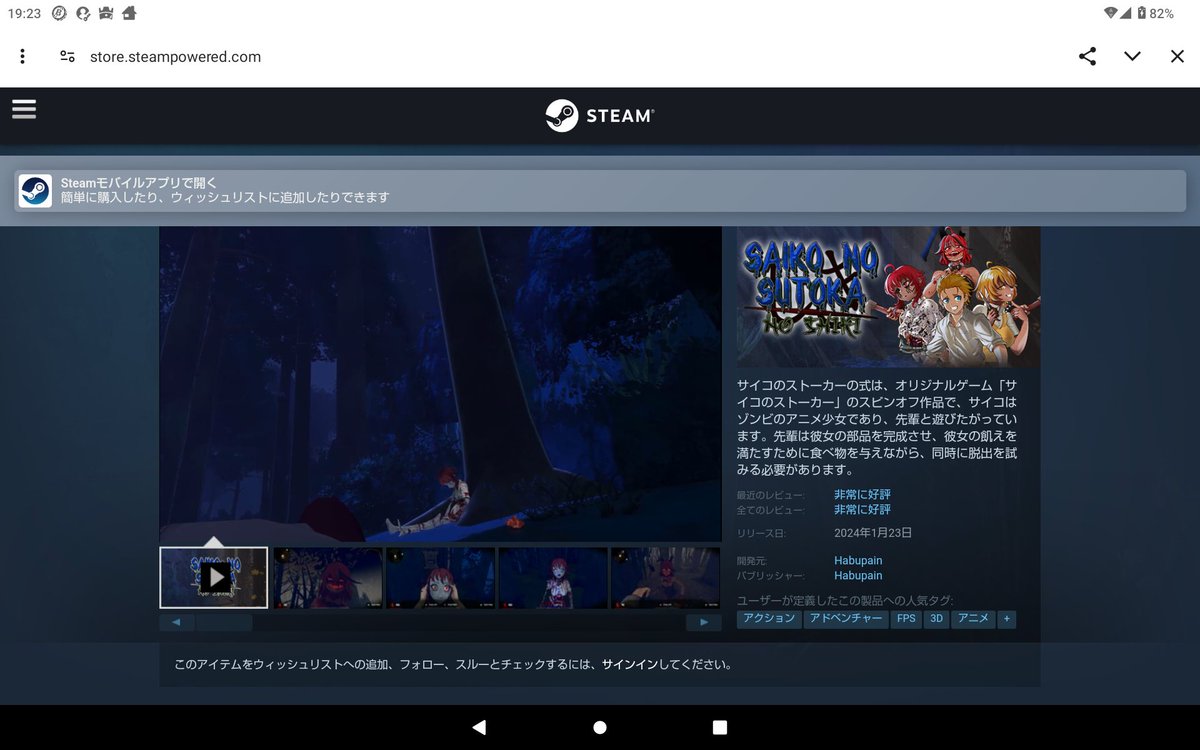Click the Saiko no Sutoka header image
Viewport: 1200px width, 750px height.
click(888, 297)
